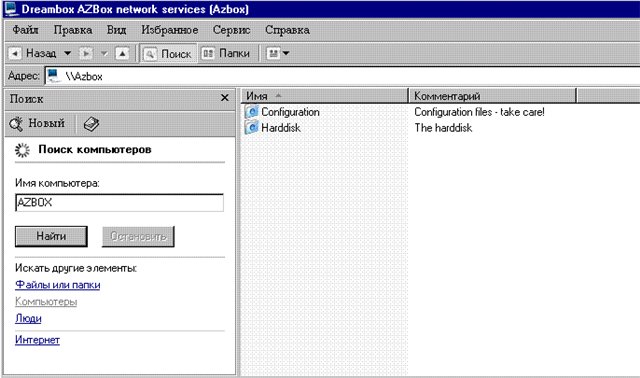Viewport: 640px width, 378px height.
Task: Click the address bar showing \\Azbox
Action: (342, 76)
